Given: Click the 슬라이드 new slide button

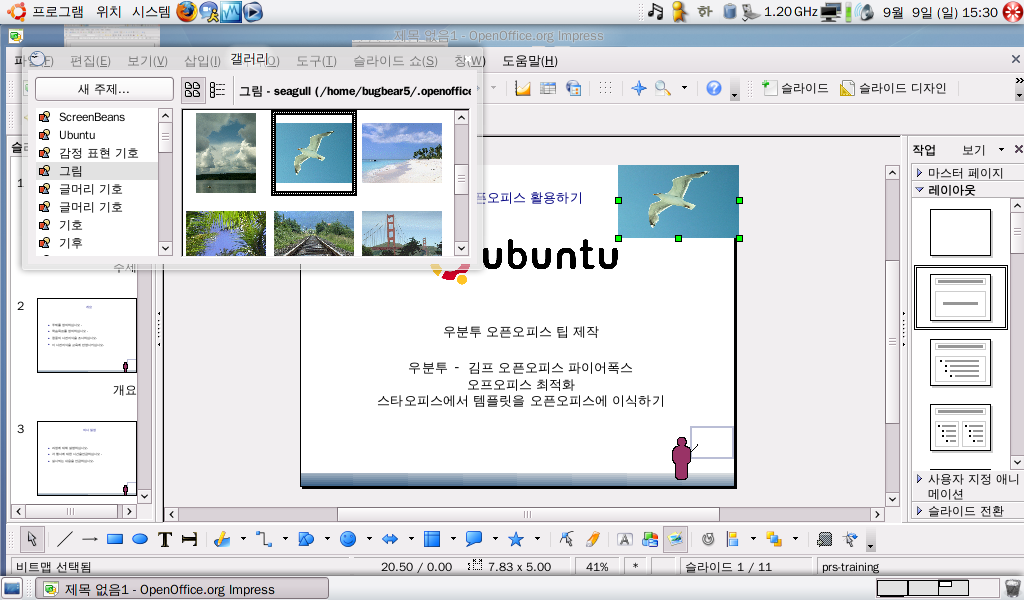Looking at the screenshot, I should (795, 88).
